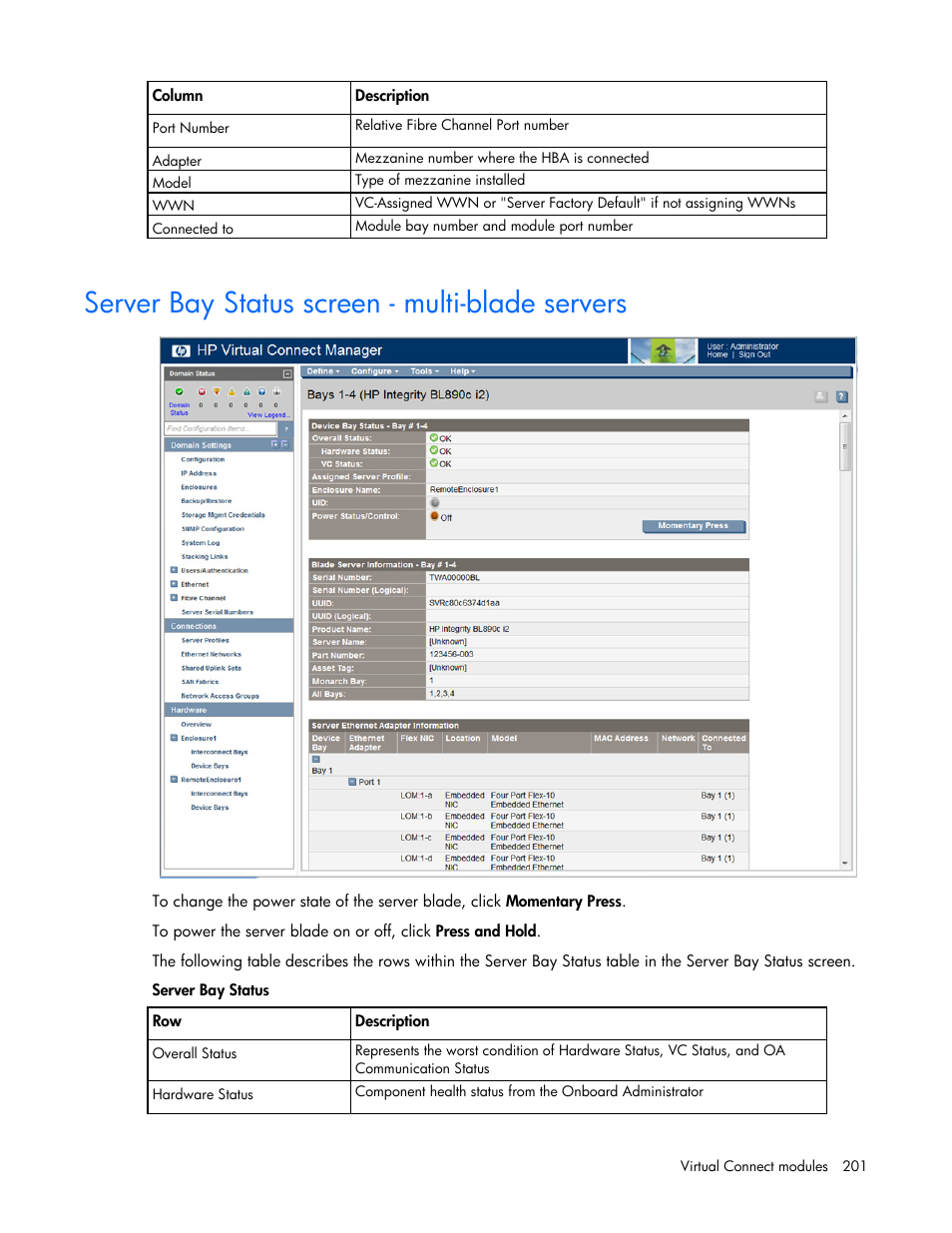Click the scroll up arrow of the content pane
This screenshot has height=1233, width=952.
pyautogui.click(x=845, y=415)
